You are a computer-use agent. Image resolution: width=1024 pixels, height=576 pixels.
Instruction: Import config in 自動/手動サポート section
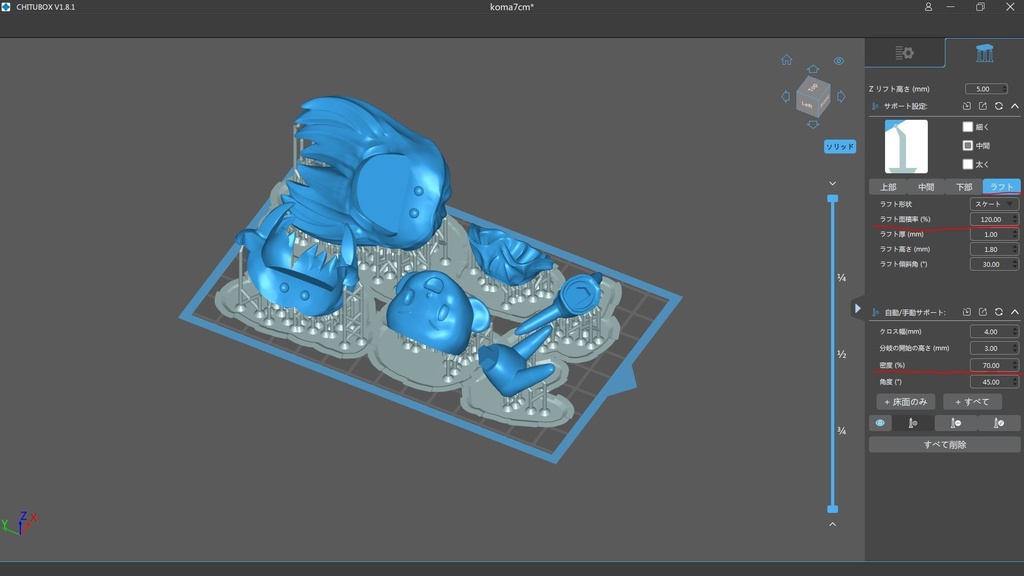967,312
